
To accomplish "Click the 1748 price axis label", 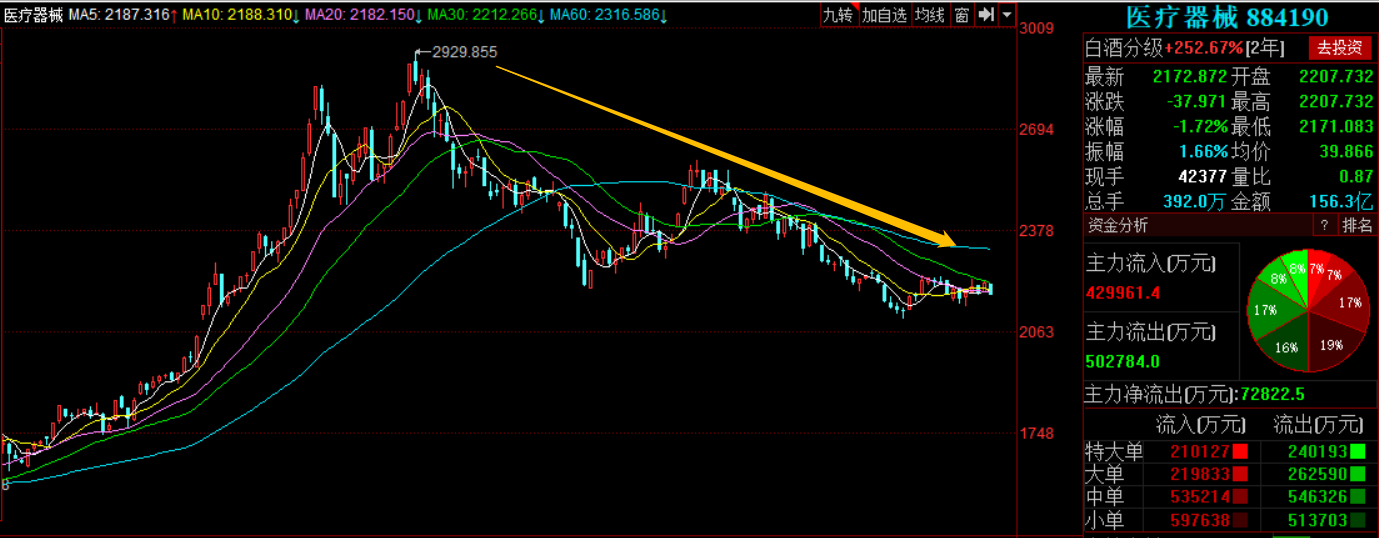I will coord(1036,434).
